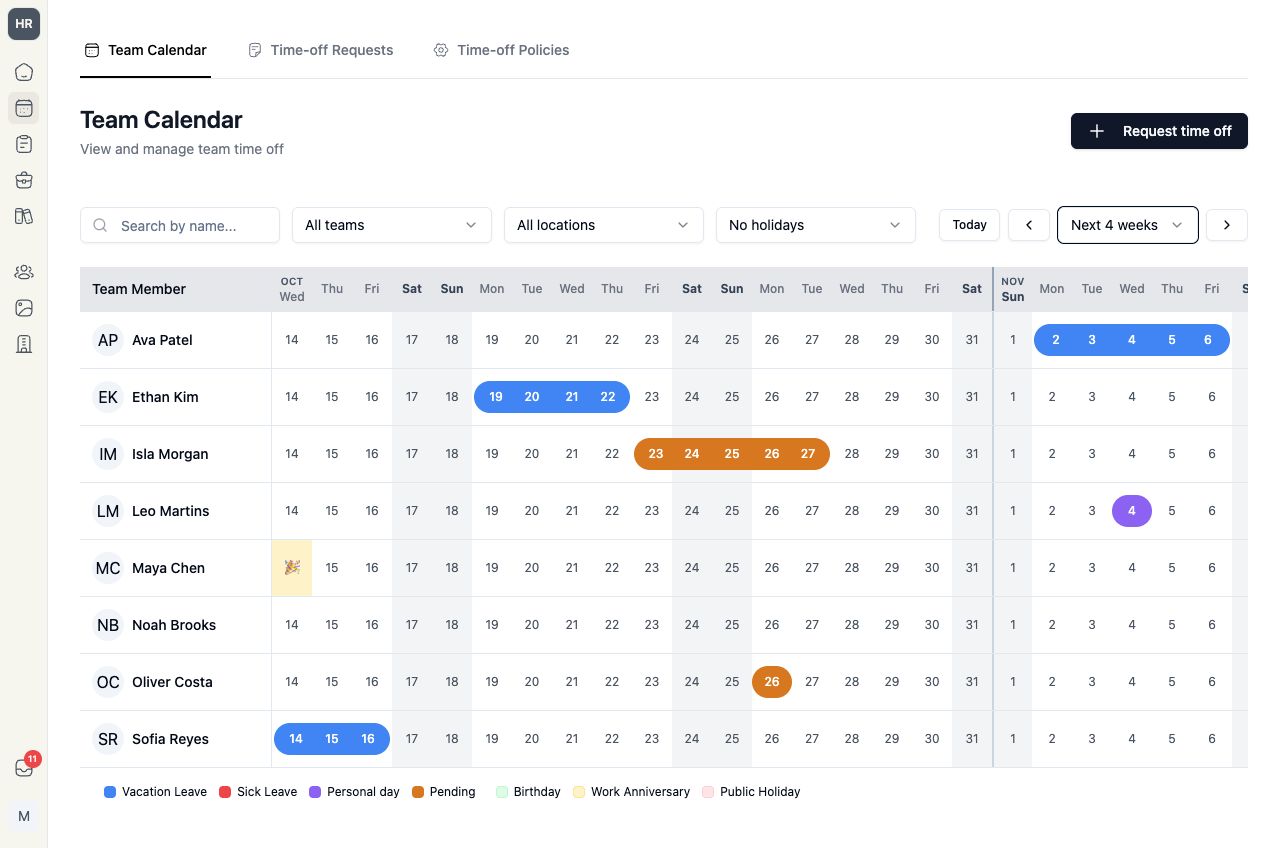Go to previous period with left chevron
Viewport: 1280px width, 848px height.
tap(1029, 225)
